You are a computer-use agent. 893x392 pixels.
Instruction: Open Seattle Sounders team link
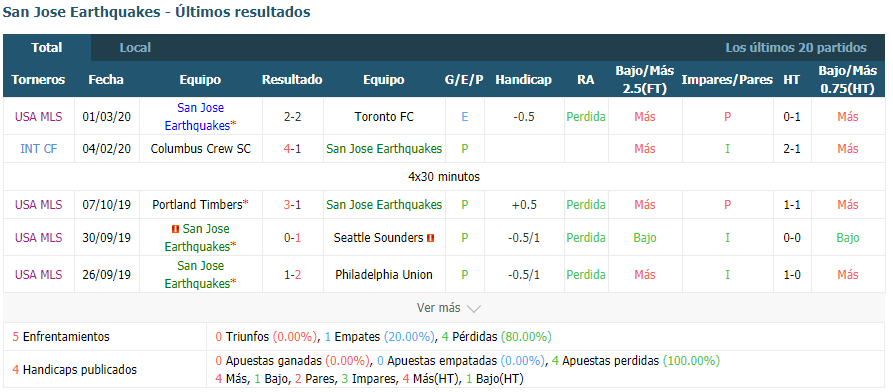pos(378,238)
